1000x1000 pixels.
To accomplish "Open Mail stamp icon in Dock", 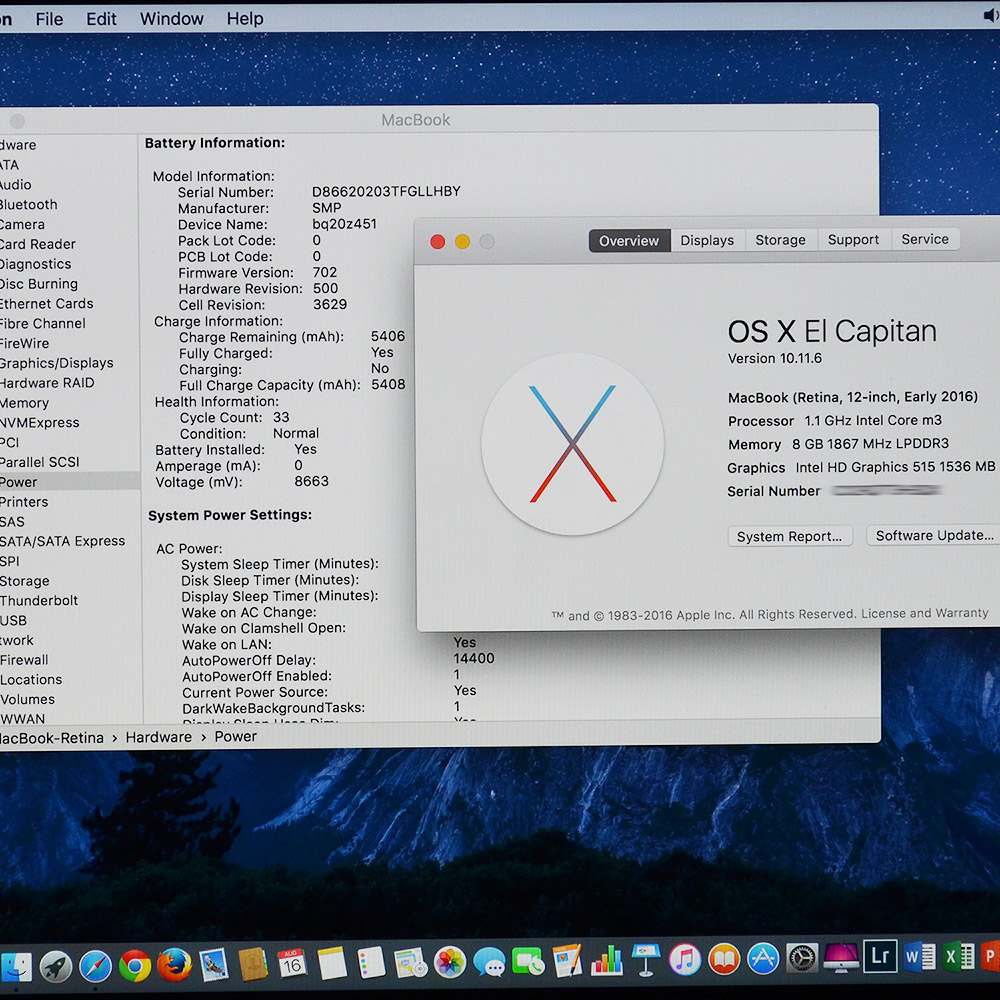I will point(214,965).
